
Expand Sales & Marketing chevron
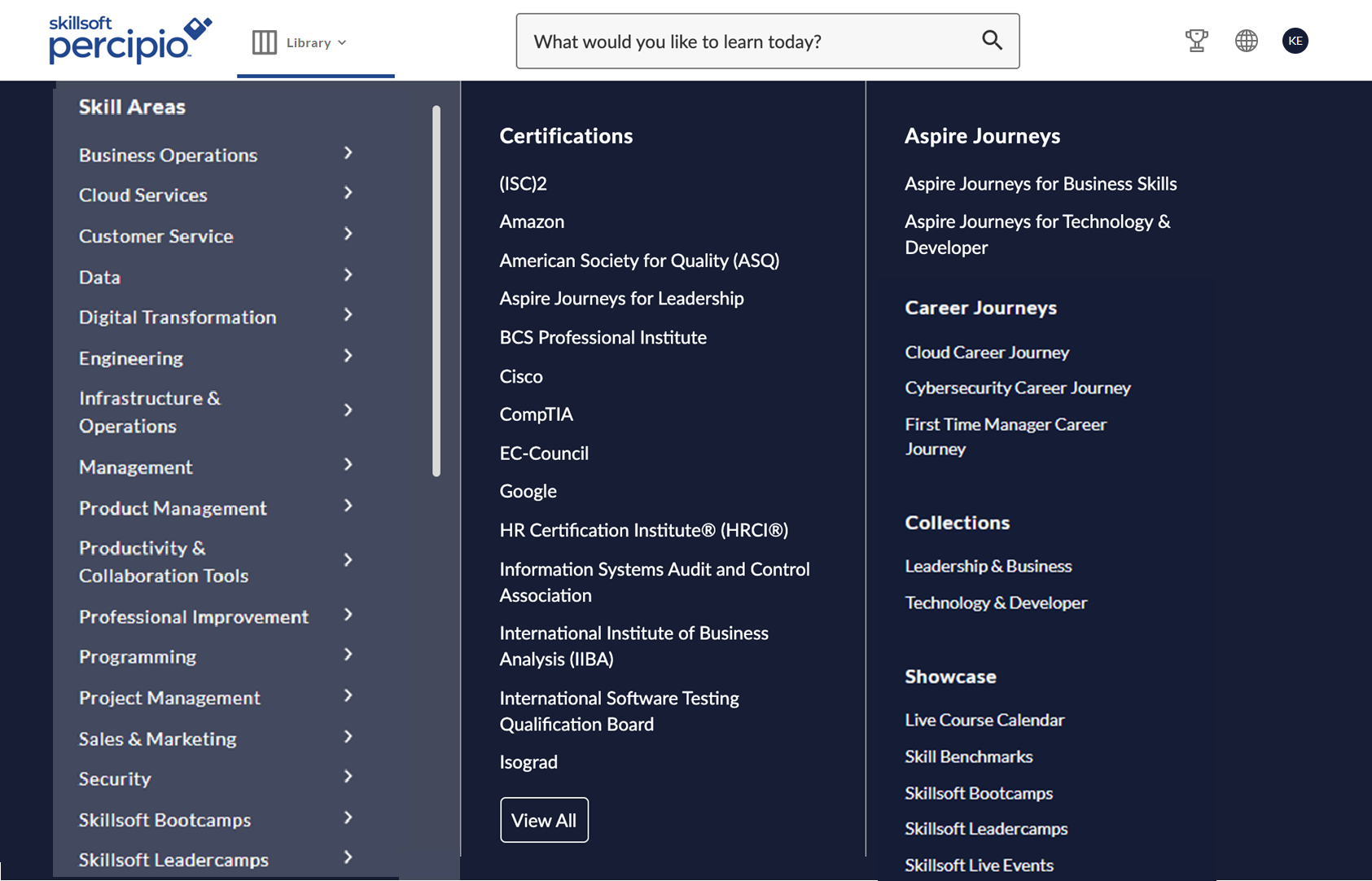(x=348, y=737)
